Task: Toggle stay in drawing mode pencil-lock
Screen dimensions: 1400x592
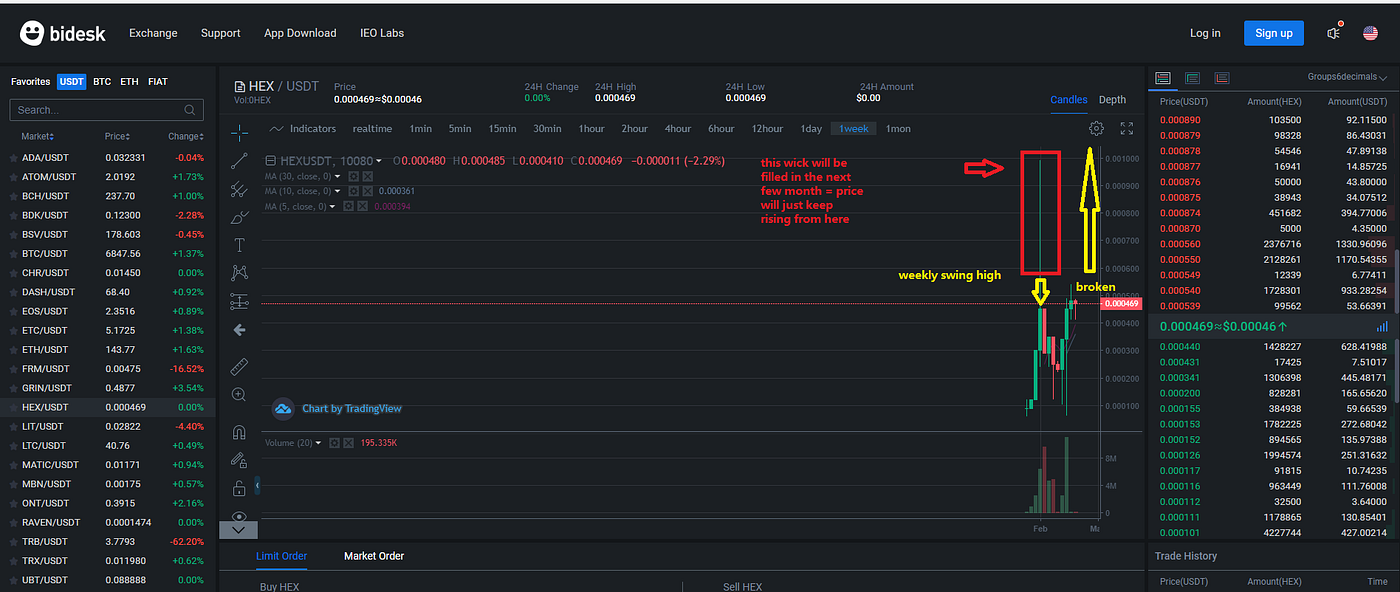Action: (x=239, y=460)
